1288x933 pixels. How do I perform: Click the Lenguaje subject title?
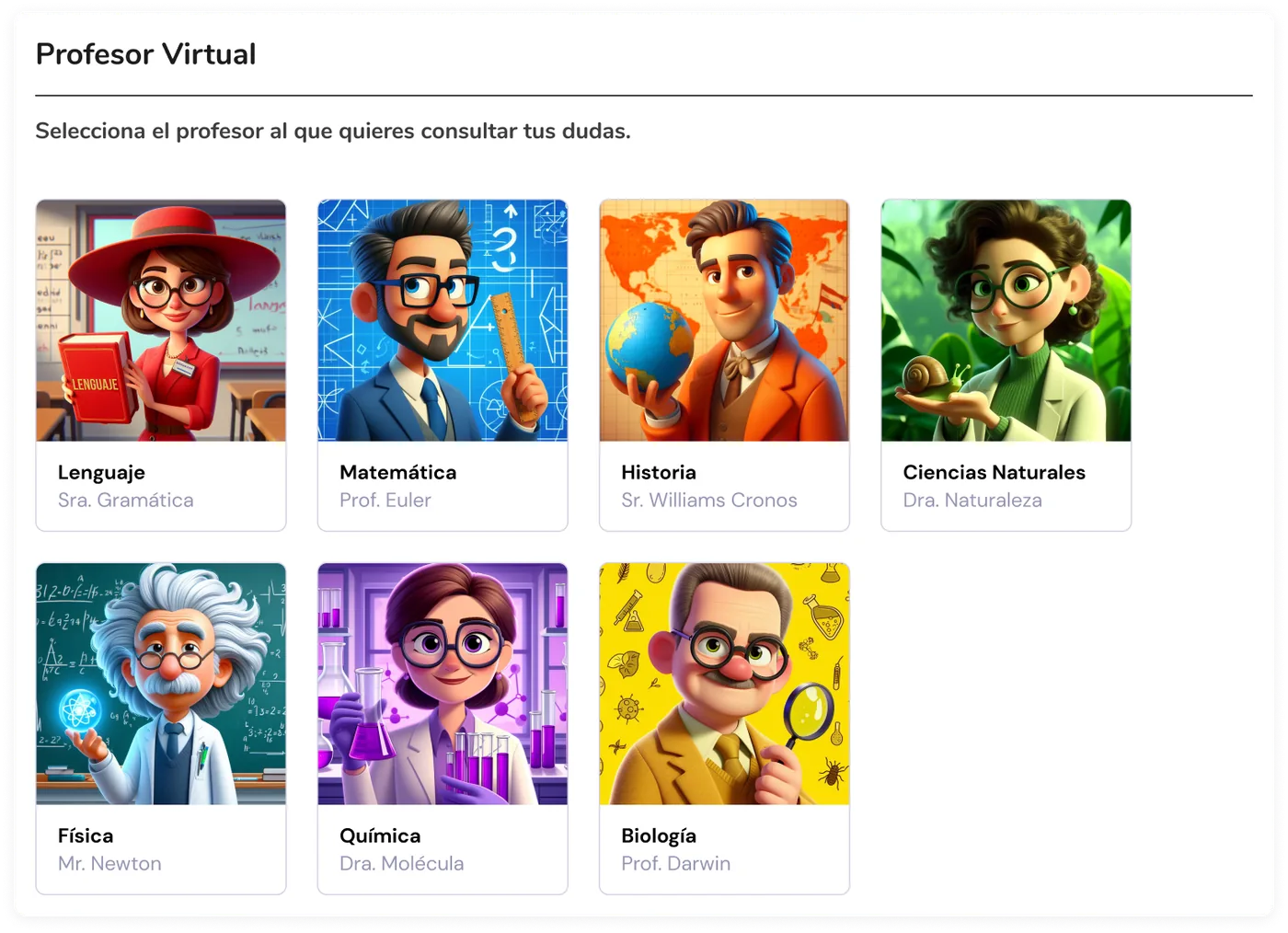pyautogui.click(x=101, y=473)
